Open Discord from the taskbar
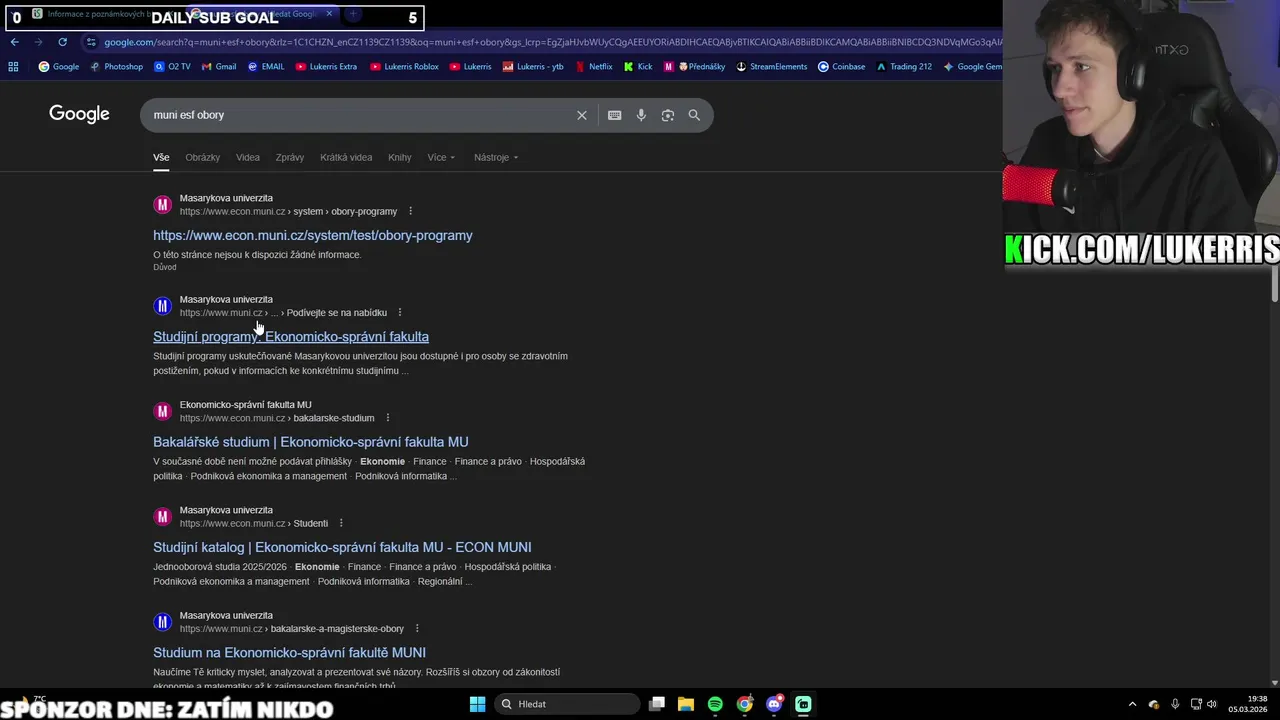1280x720 pixels. click(774, 704)
